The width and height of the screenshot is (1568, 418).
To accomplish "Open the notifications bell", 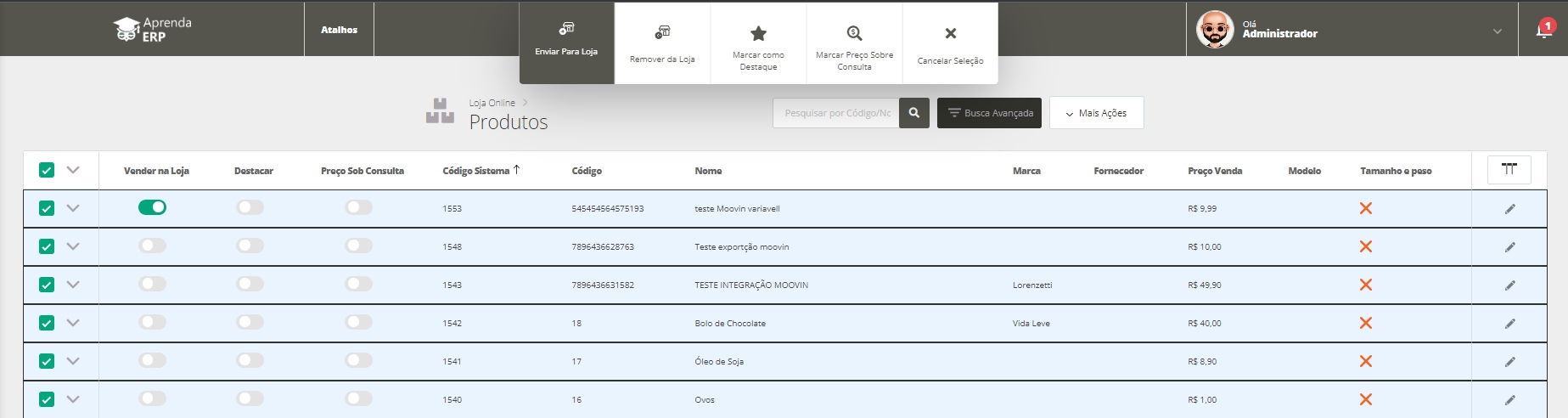I will coord(1543,31).
